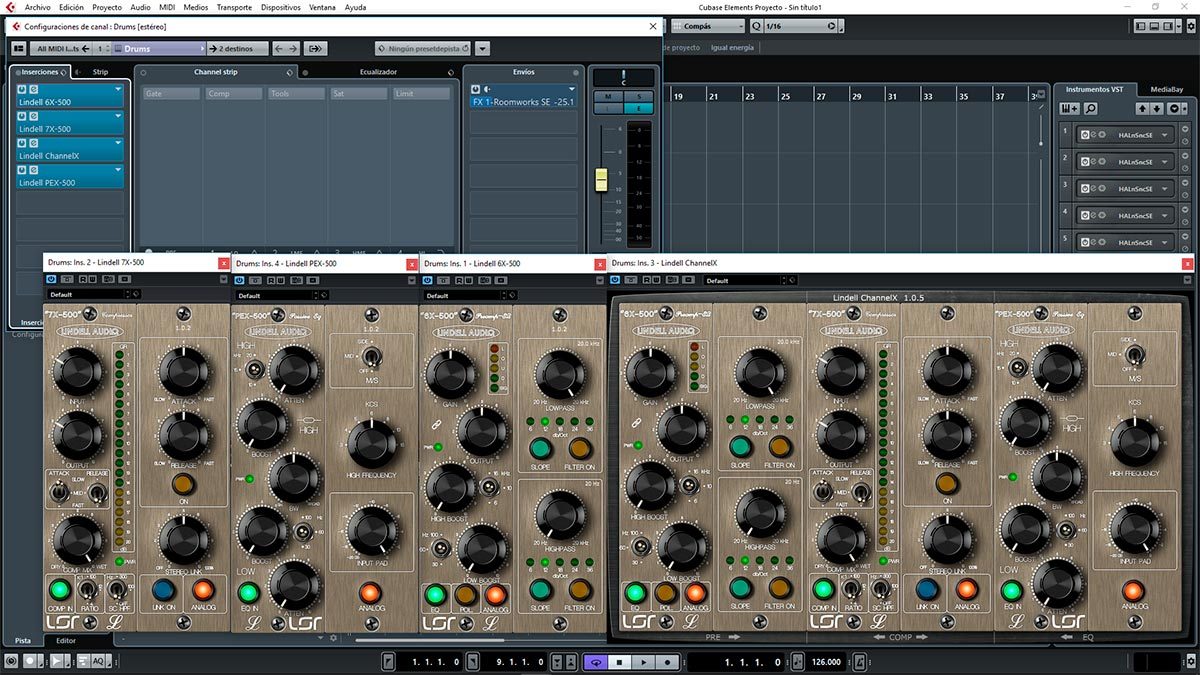The height and width of the screenshot is (675, 1200).
Task: Toggle EQ IN button on PEX-500 window
Action: click(x=249, y=594)
